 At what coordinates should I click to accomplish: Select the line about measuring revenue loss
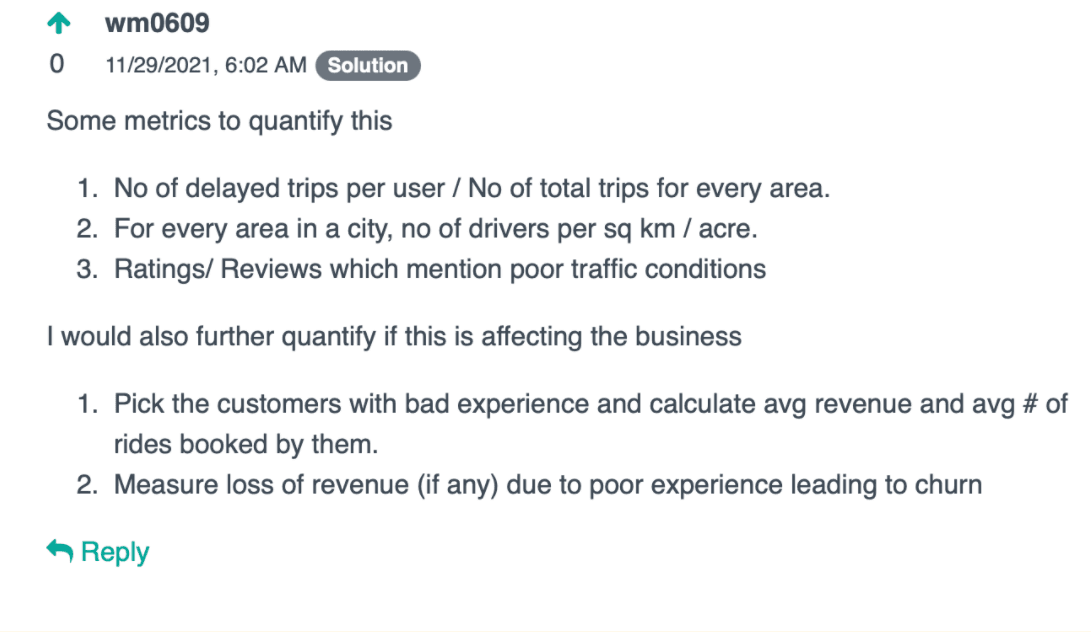(x=547, y=484)
